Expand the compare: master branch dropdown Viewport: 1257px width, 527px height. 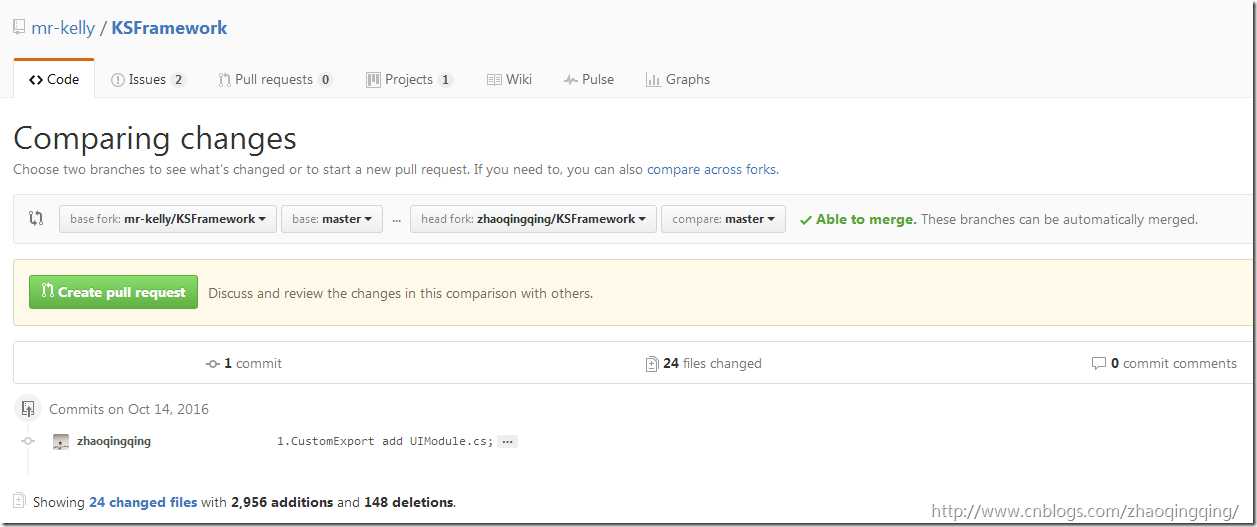(x=723, y=219)
